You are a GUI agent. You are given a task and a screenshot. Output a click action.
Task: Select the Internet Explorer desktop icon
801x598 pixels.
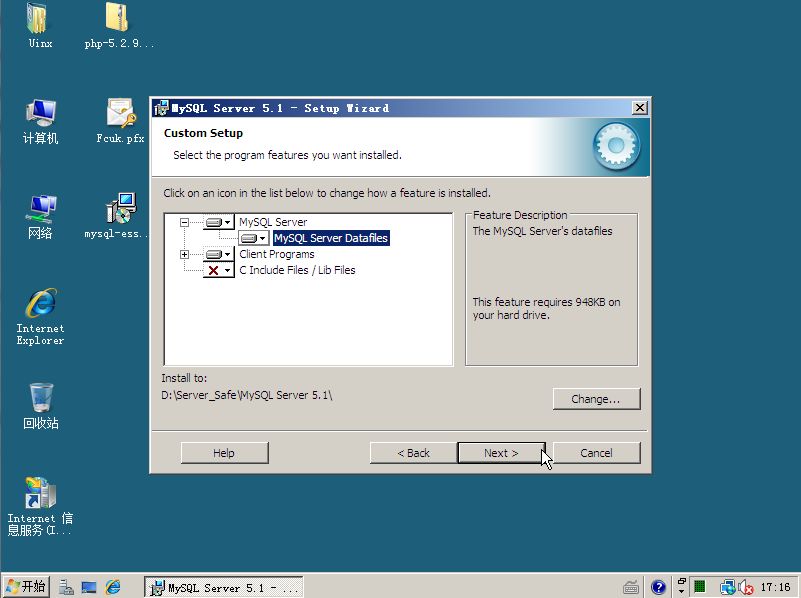tap(40, 317)
